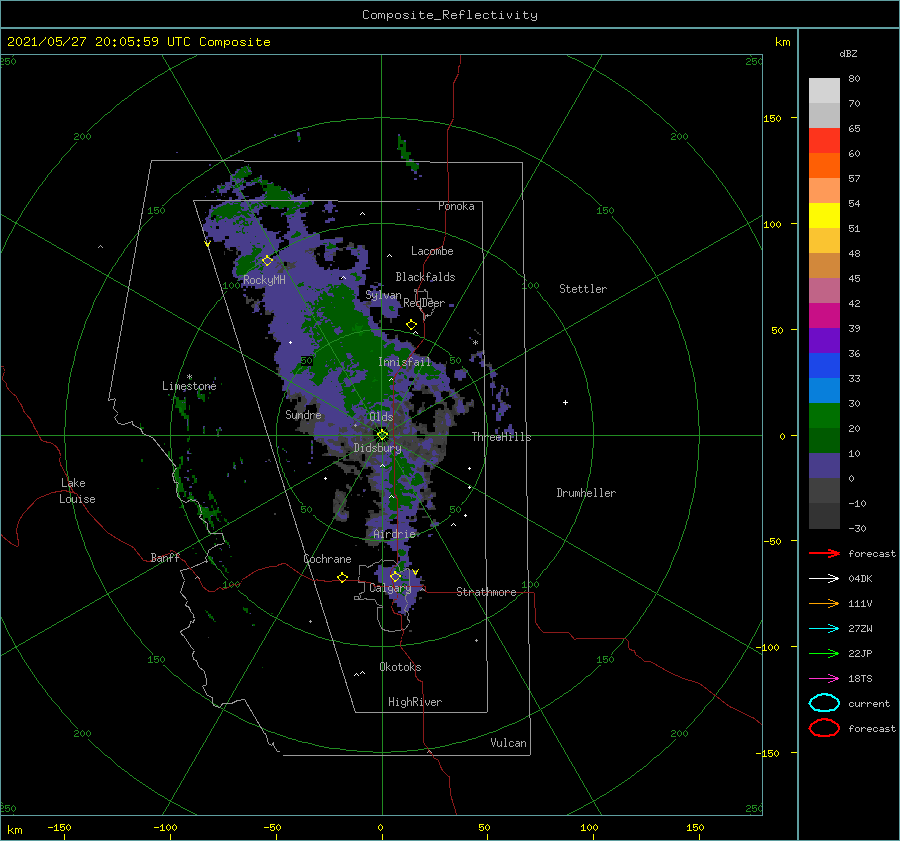Click the RockyMH station label

[x=264, y=280]
